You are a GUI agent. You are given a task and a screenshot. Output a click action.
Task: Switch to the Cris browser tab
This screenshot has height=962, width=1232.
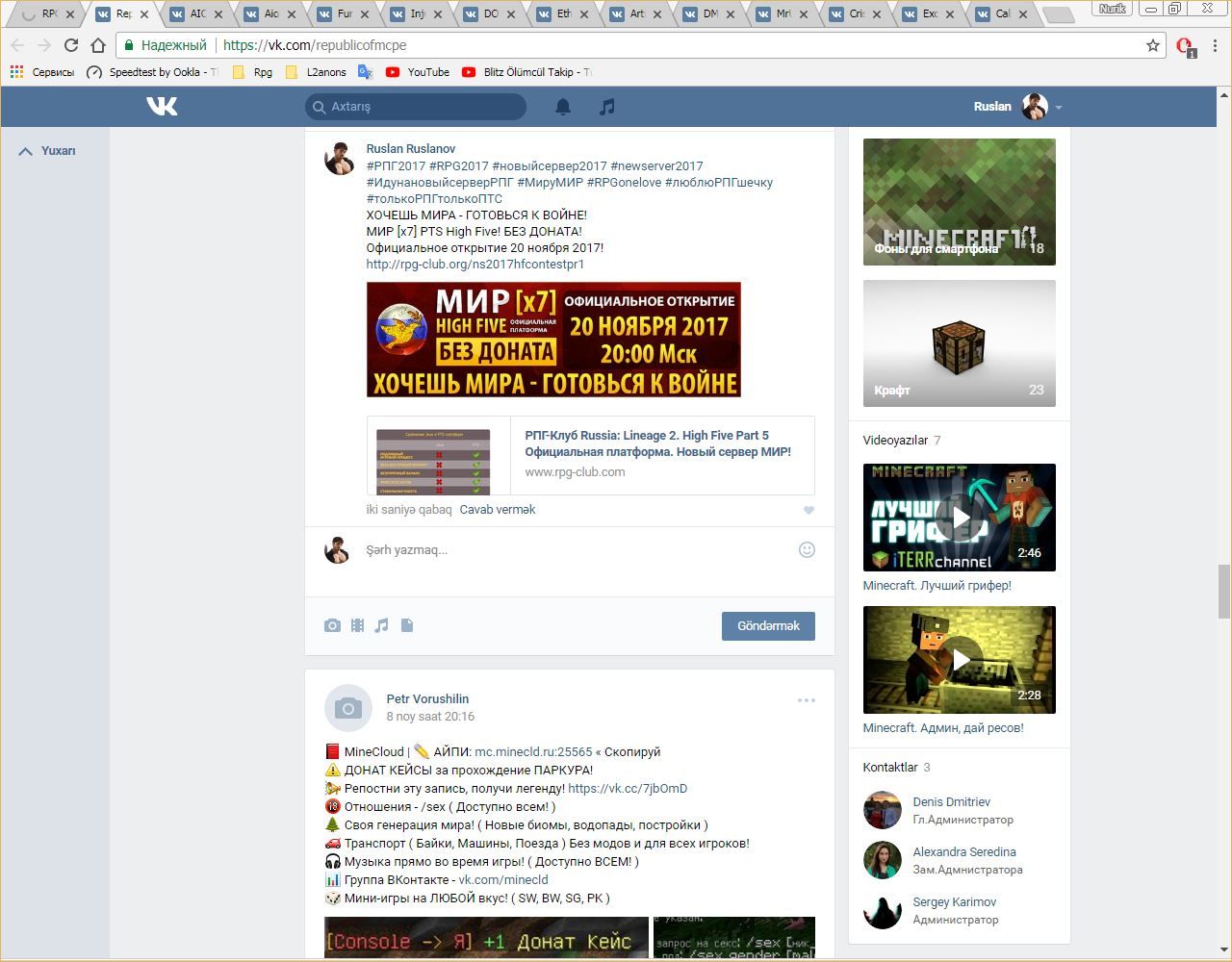(x=856, y=14)
